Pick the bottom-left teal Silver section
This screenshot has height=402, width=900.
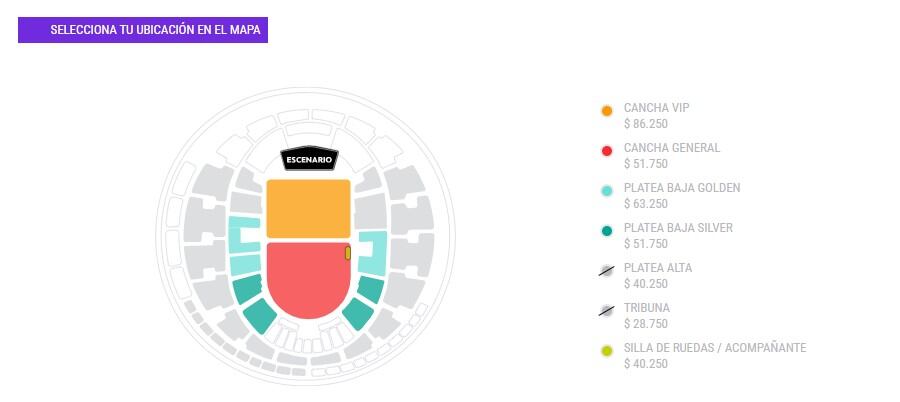coord(259,316)
